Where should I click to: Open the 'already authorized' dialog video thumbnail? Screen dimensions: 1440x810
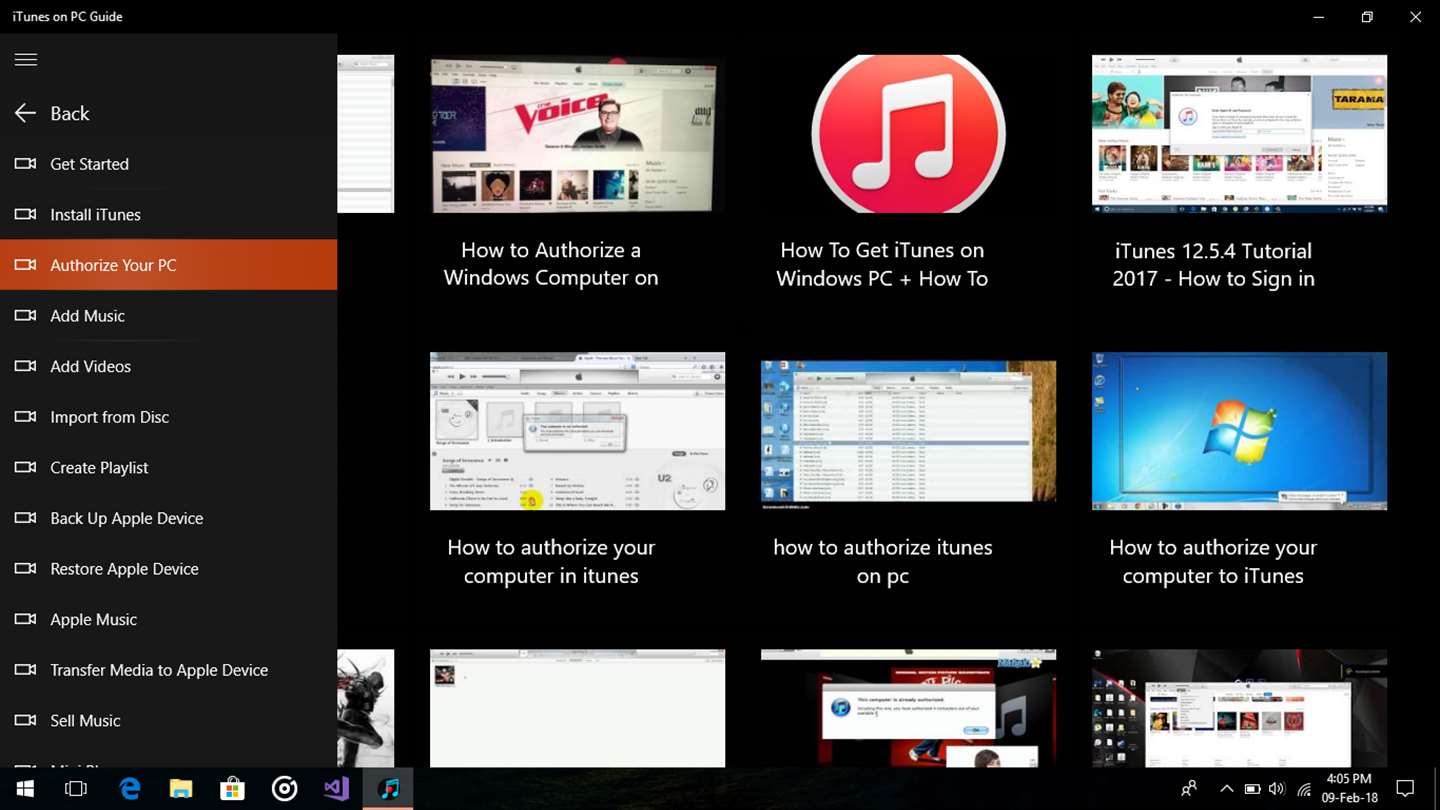click(x=908, y=709)
